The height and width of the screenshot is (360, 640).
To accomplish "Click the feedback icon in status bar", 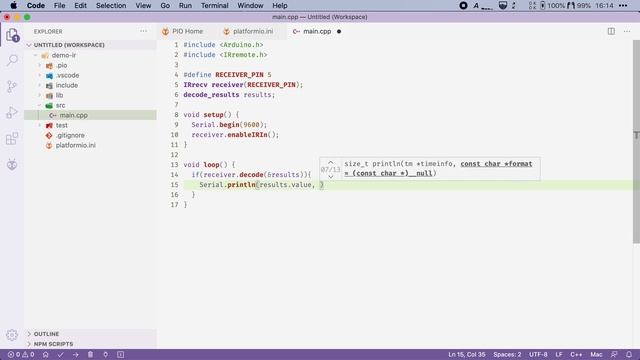I will 614,355.
